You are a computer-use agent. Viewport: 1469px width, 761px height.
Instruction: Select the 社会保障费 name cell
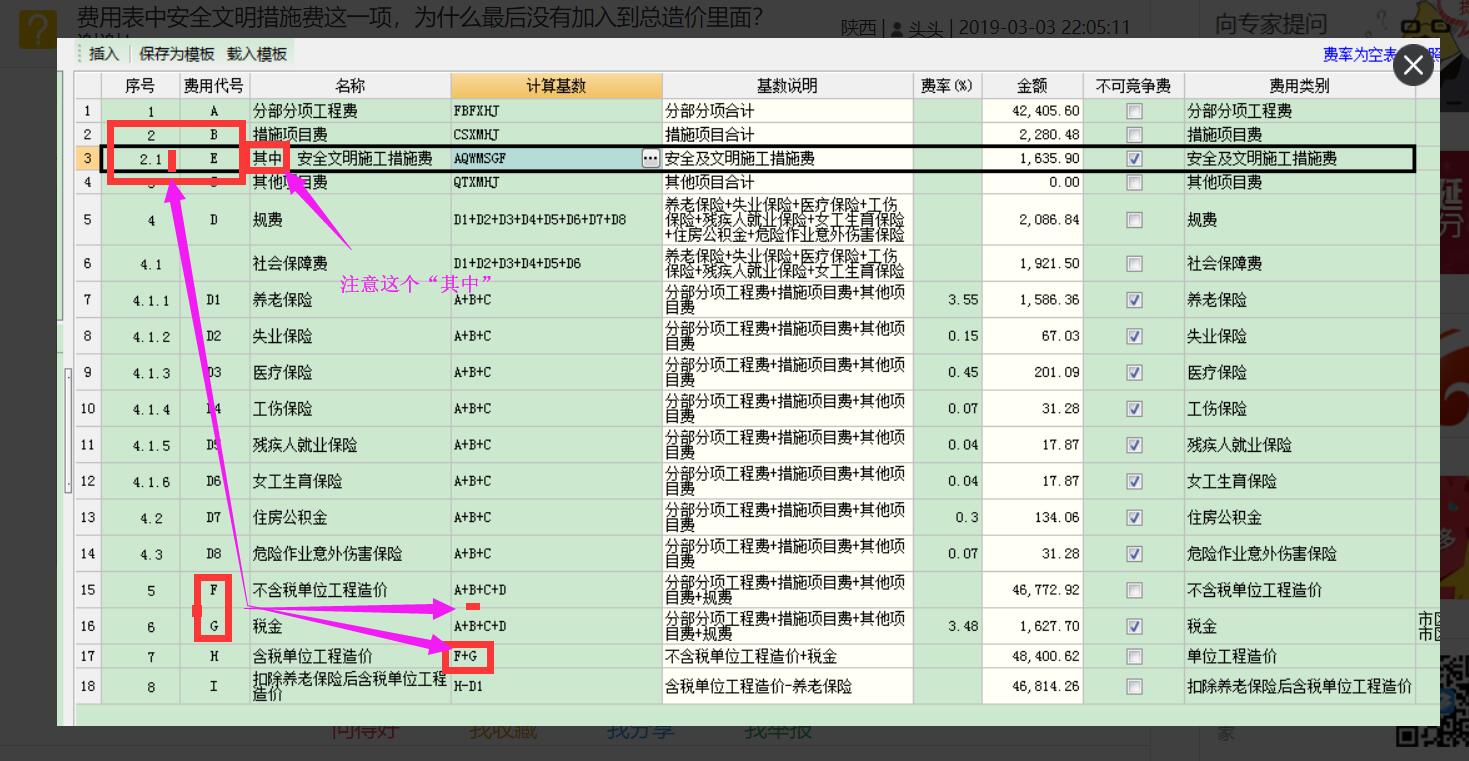tap(350, 264)
